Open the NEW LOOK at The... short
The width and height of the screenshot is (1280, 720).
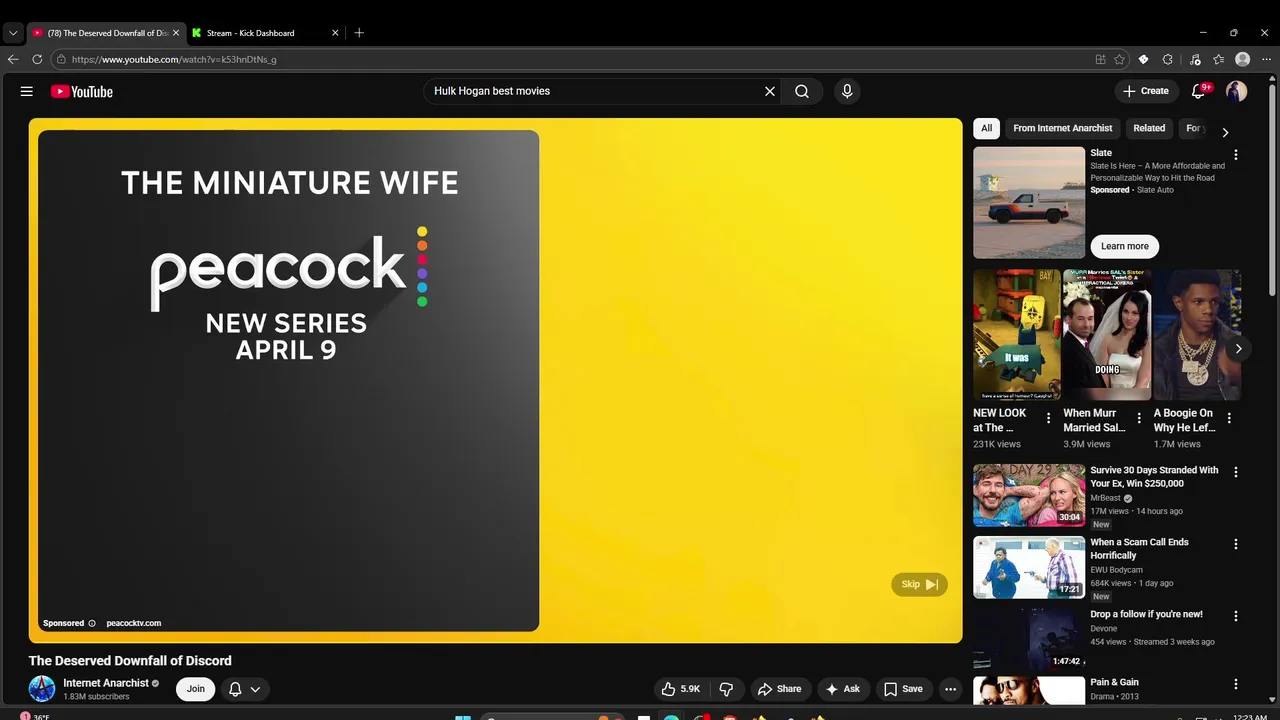pos(1017,334)
